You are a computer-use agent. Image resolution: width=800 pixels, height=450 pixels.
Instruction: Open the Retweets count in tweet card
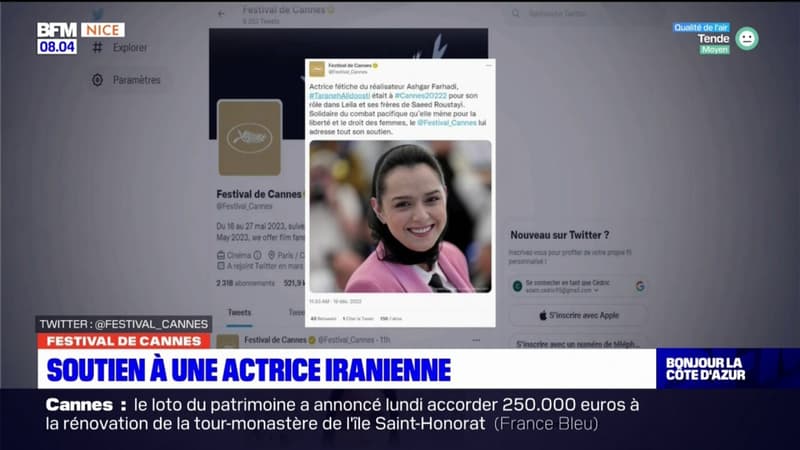pos(323,318)
